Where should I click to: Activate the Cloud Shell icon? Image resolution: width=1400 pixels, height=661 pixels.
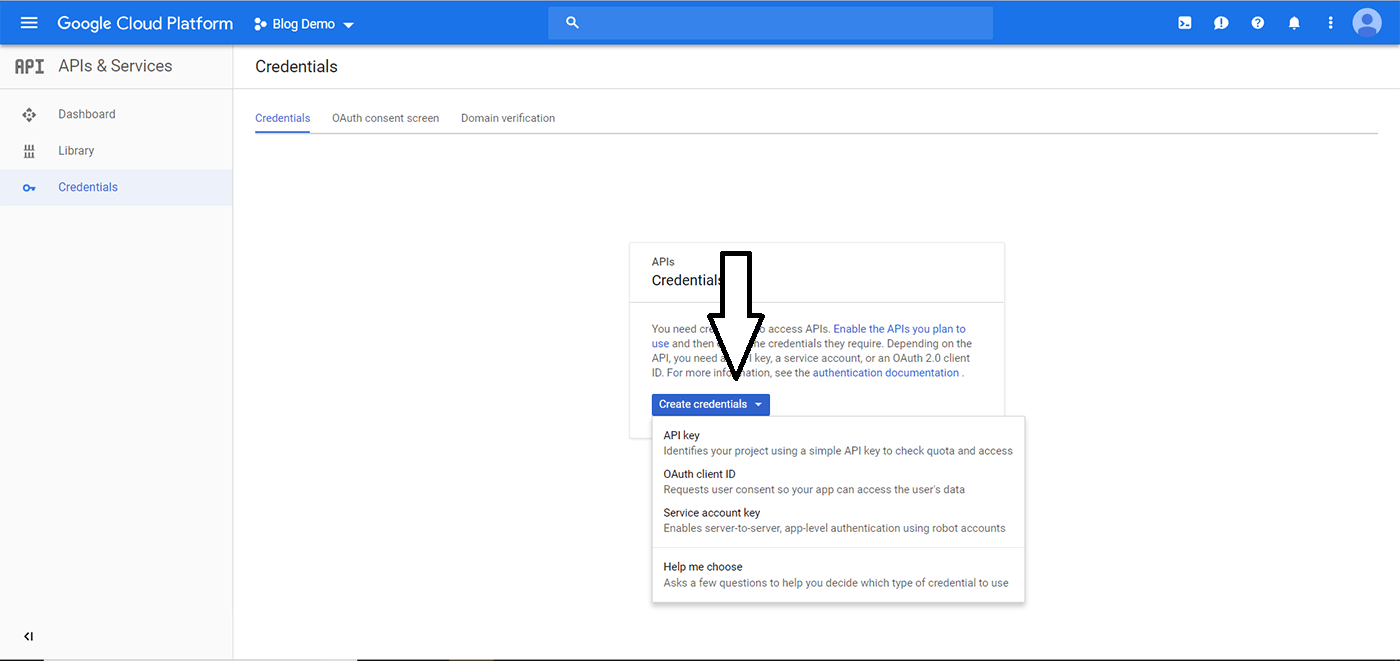1184,23
